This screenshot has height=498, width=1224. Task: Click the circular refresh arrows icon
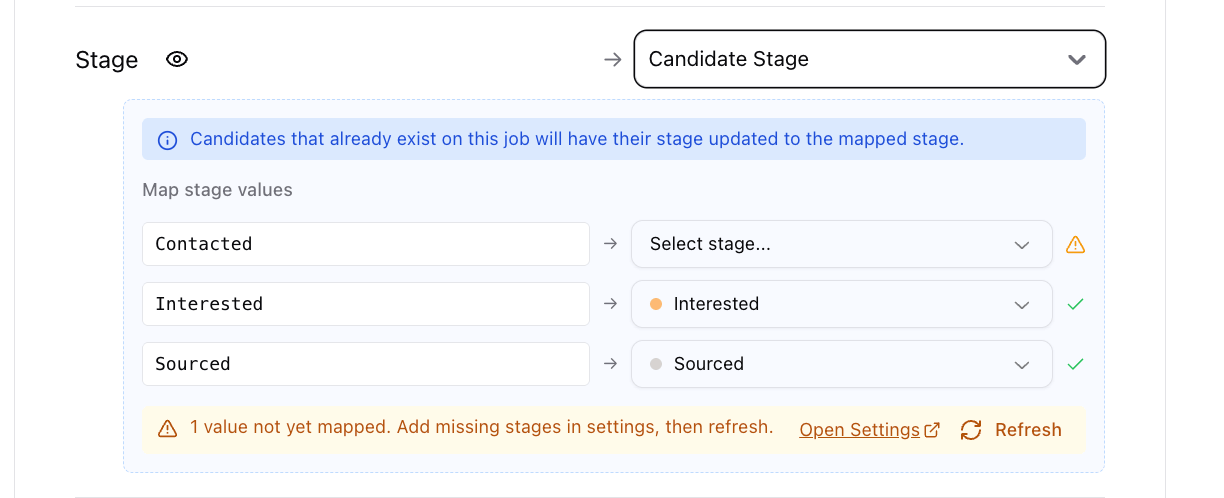tap(970, 430)
